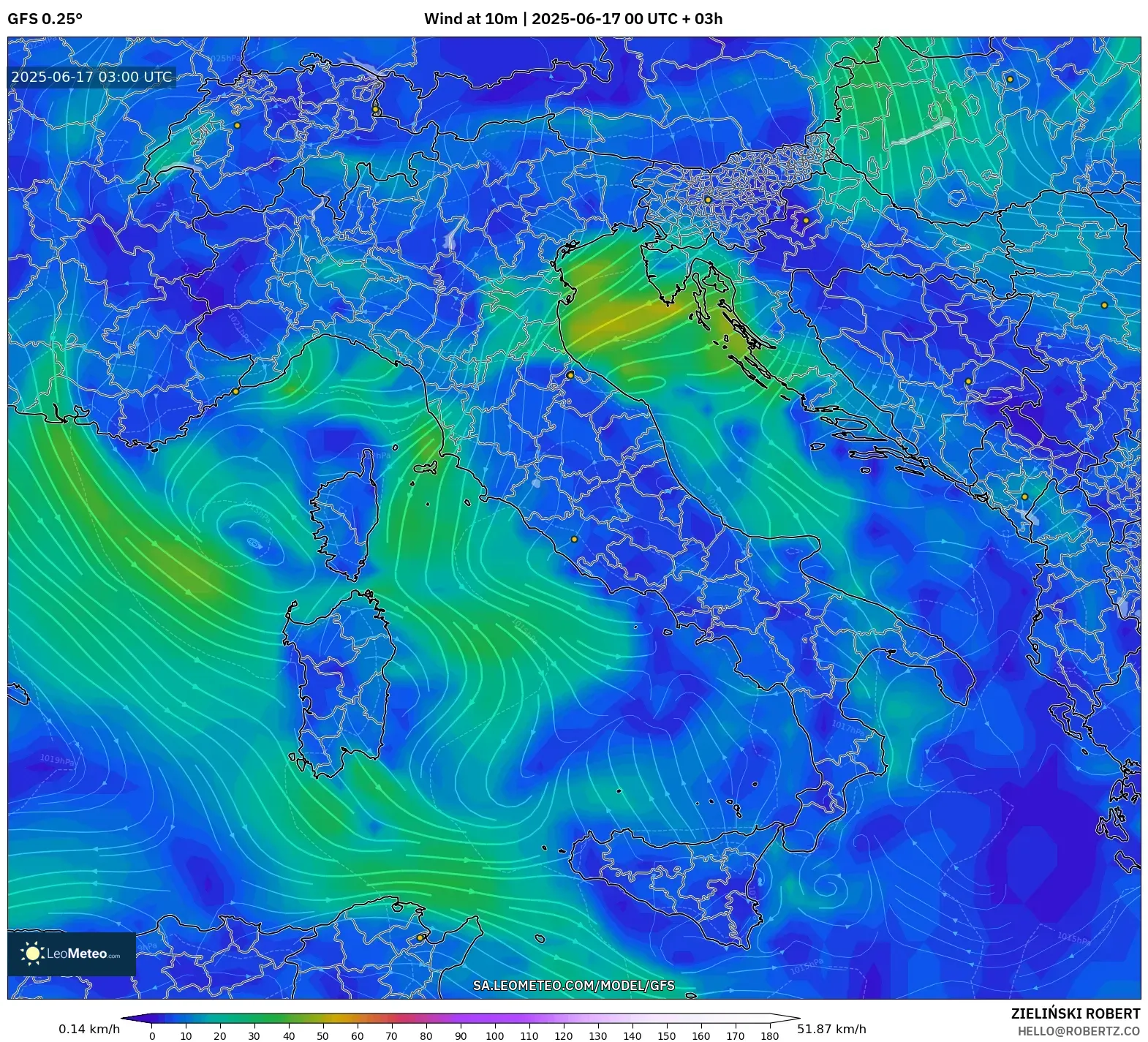The image size is (1148, 1042).
Task: Click the cyclone eye west of Corsica
Action: (x=254, y=543)
